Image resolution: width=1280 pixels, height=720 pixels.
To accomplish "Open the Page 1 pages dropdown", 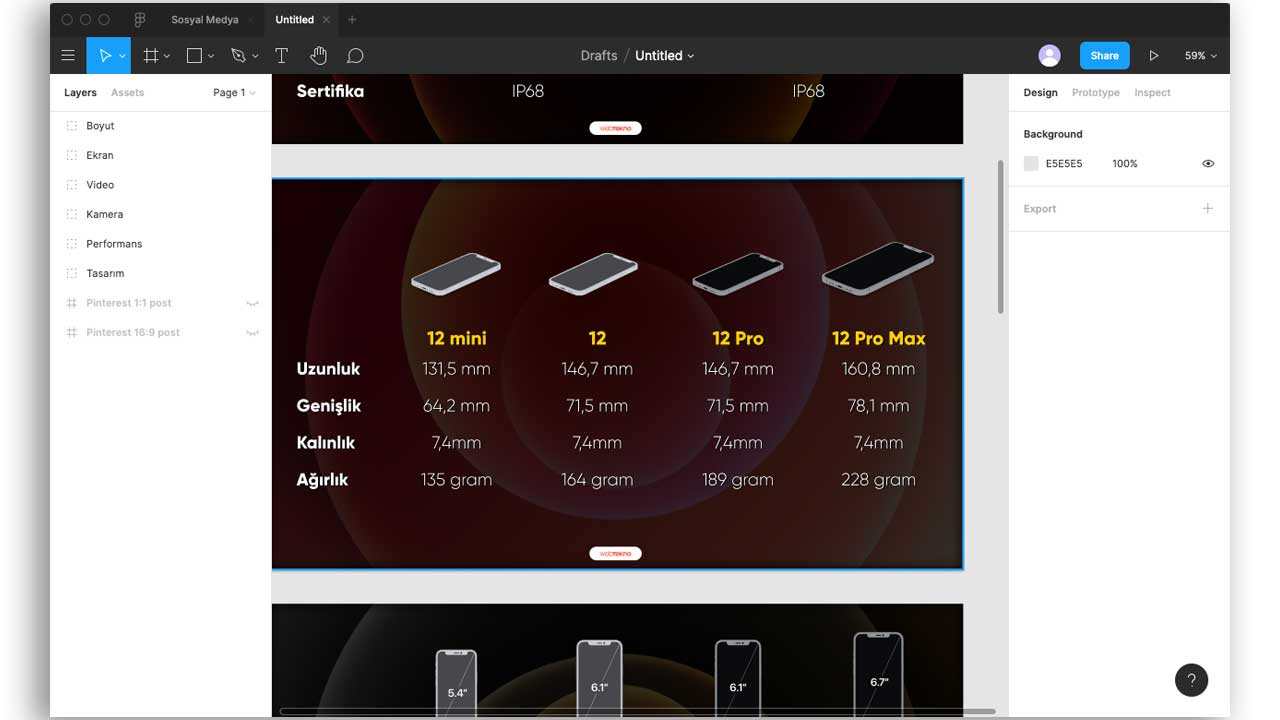I will tap(234, 92).
